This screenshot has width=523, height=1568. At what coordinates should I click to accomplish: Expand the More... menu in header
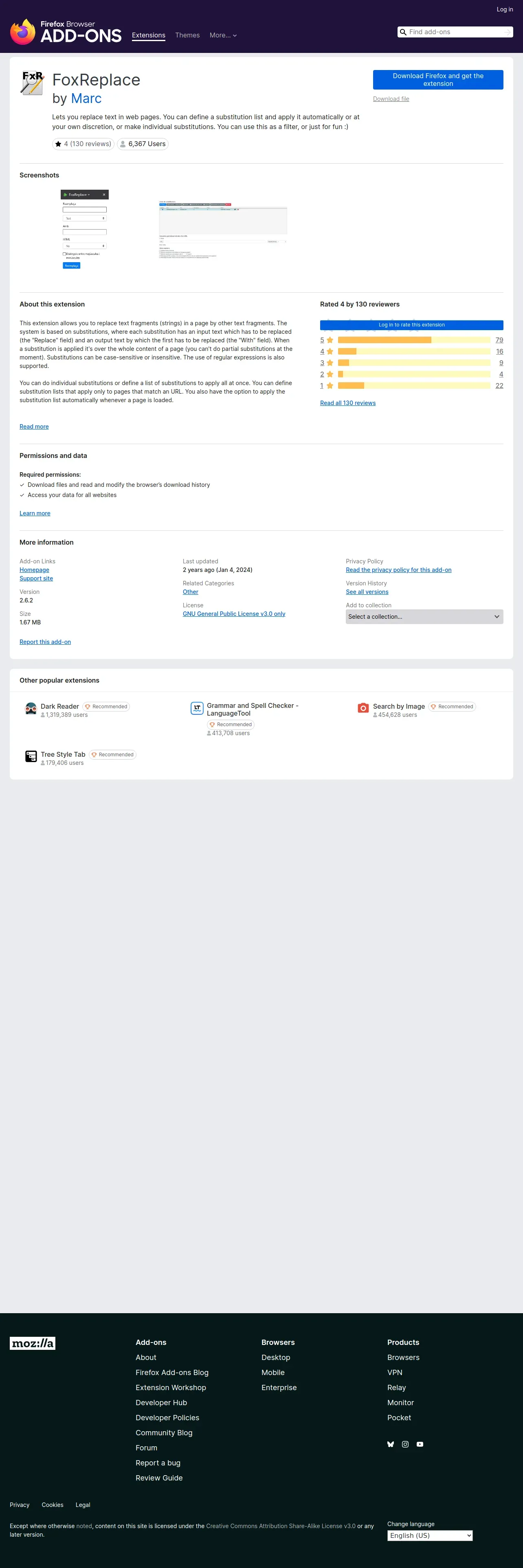[223, 35]
